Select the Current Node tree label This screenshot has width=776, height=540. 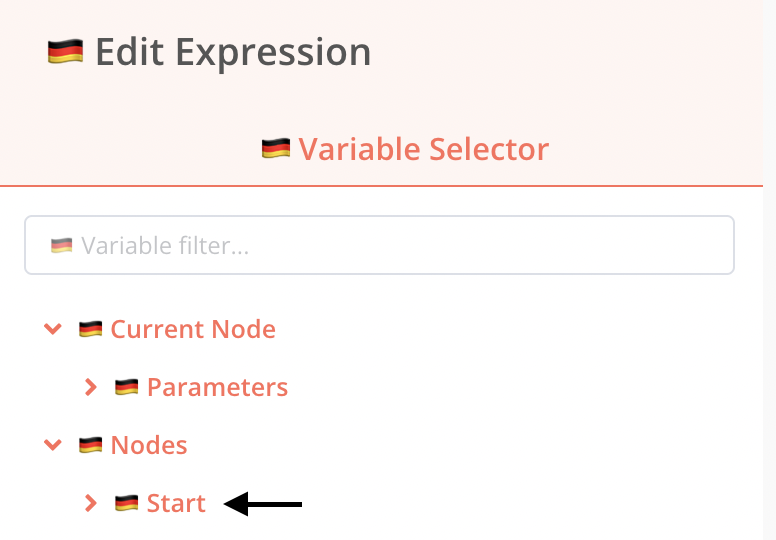pos(193,329)
